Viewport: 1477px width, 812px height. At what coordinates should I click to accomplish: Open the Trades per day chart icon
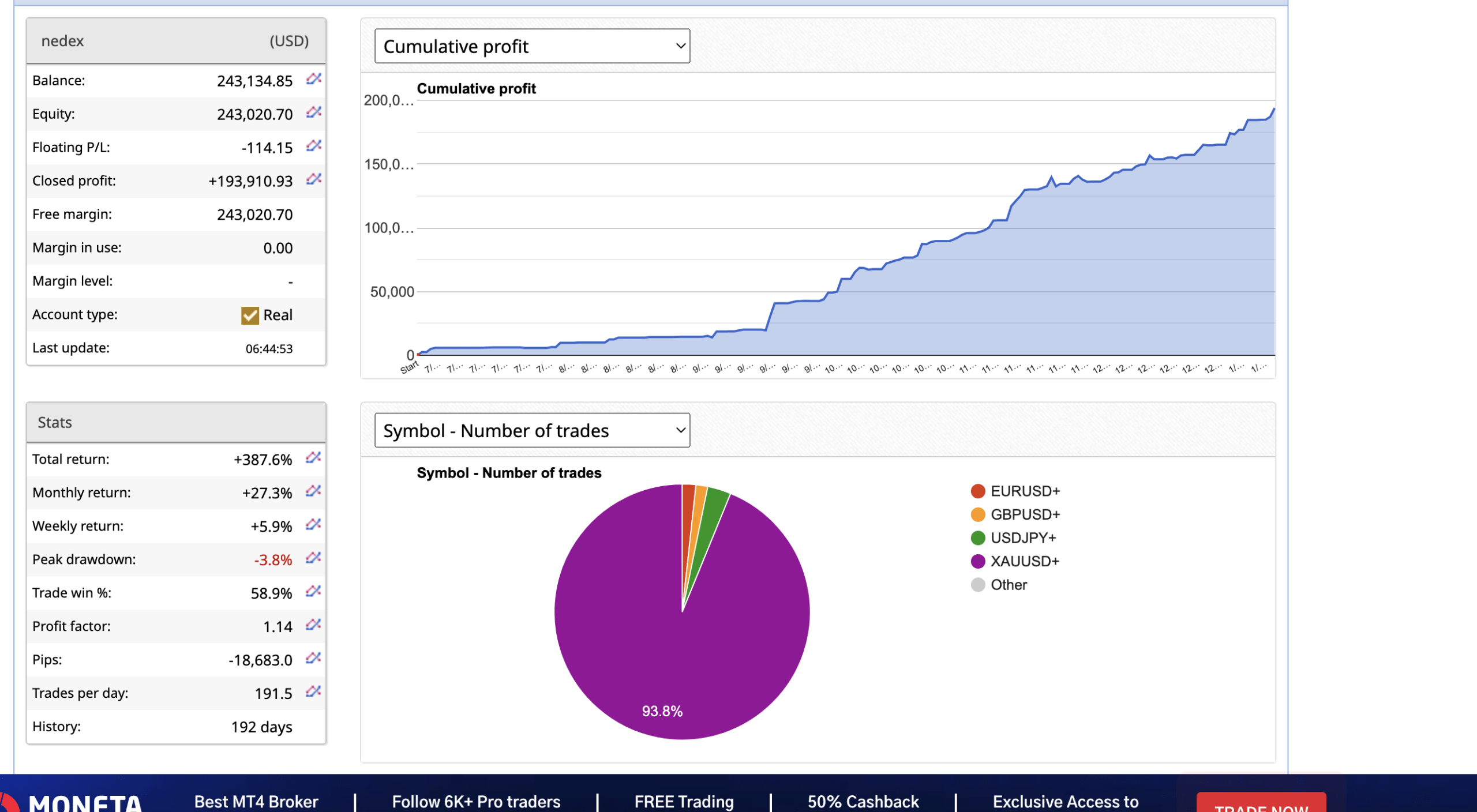tap(312, 693)
